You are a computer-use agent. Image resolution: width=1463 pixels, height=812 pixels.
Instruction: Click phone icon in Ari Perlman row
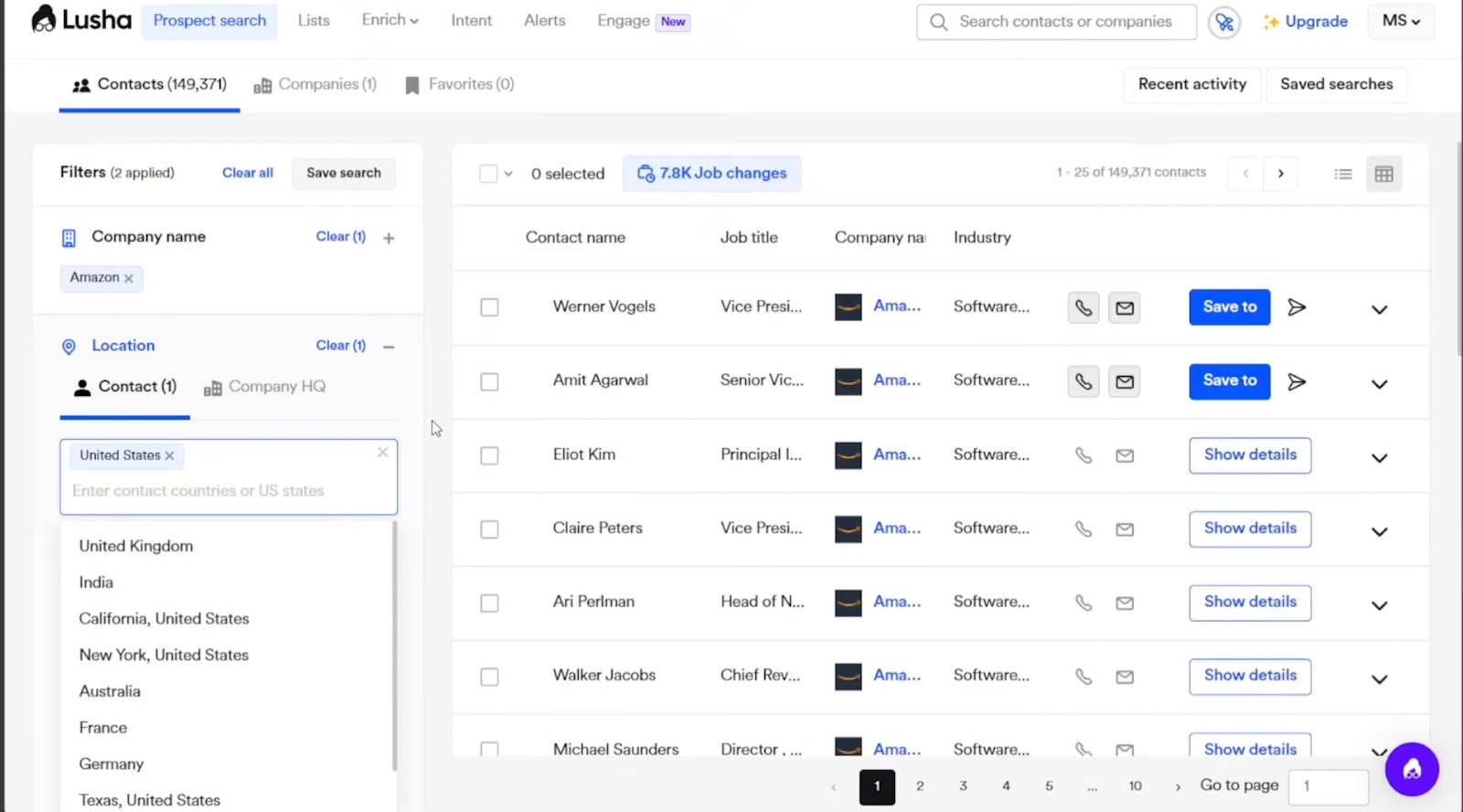[x=1084, y=604]
